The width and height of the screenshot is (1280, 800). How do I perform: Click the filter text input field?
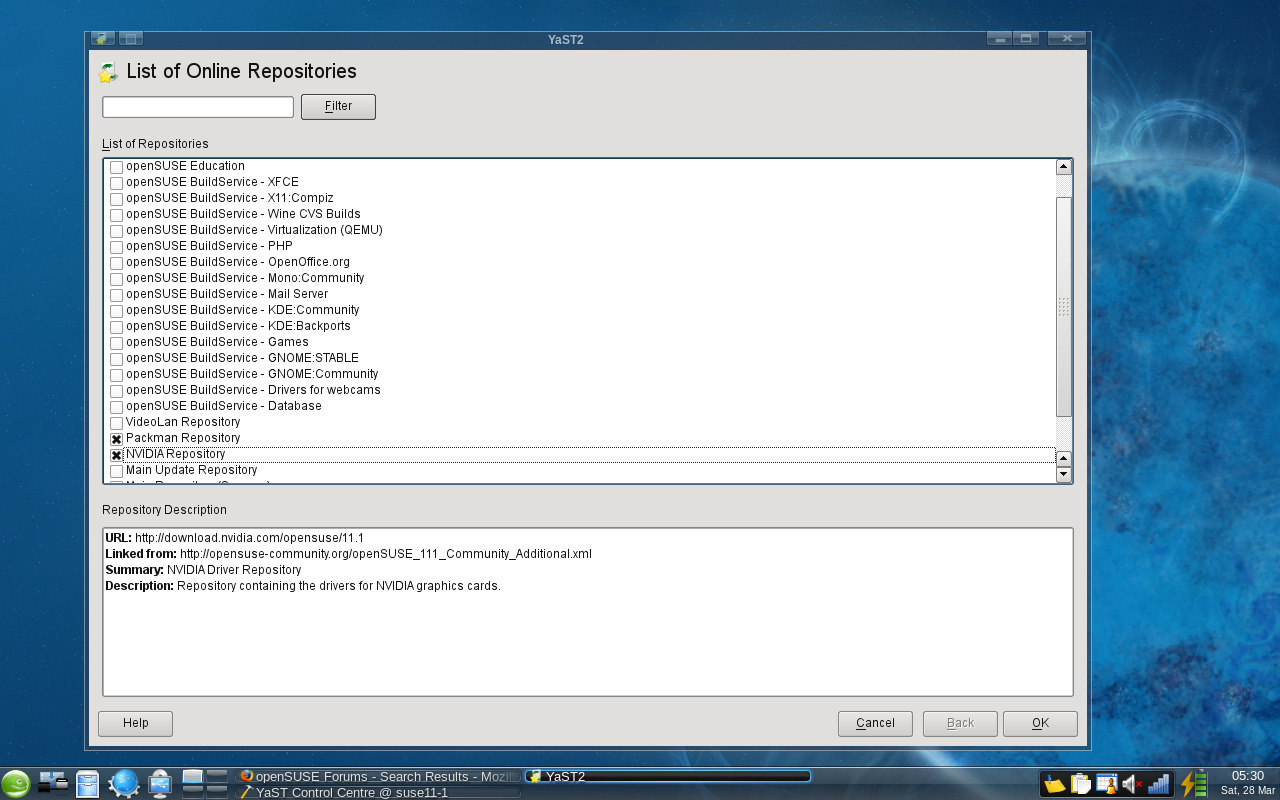pyautogui.click(x=198, y=107)
